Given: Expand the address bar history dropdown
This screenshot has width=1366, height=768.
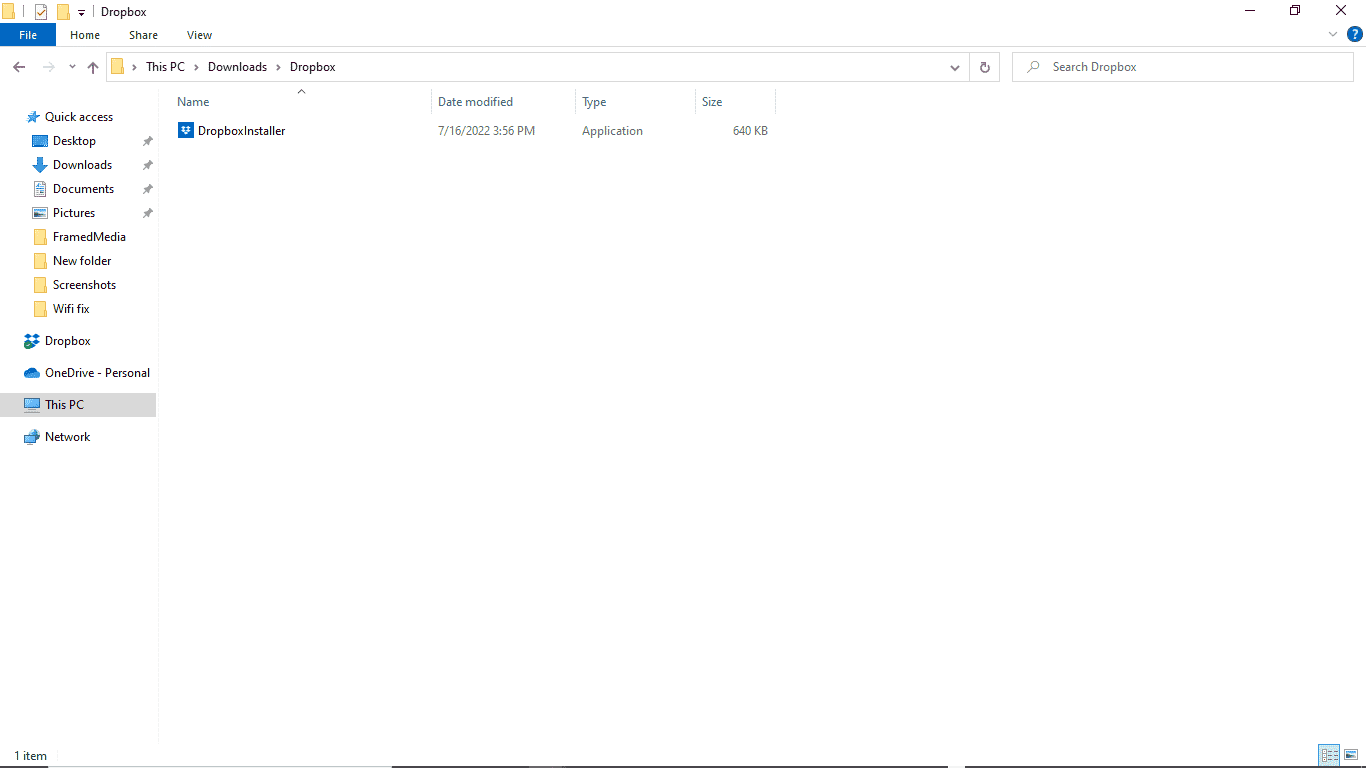Looking at the screenshot, I should 955,67.
